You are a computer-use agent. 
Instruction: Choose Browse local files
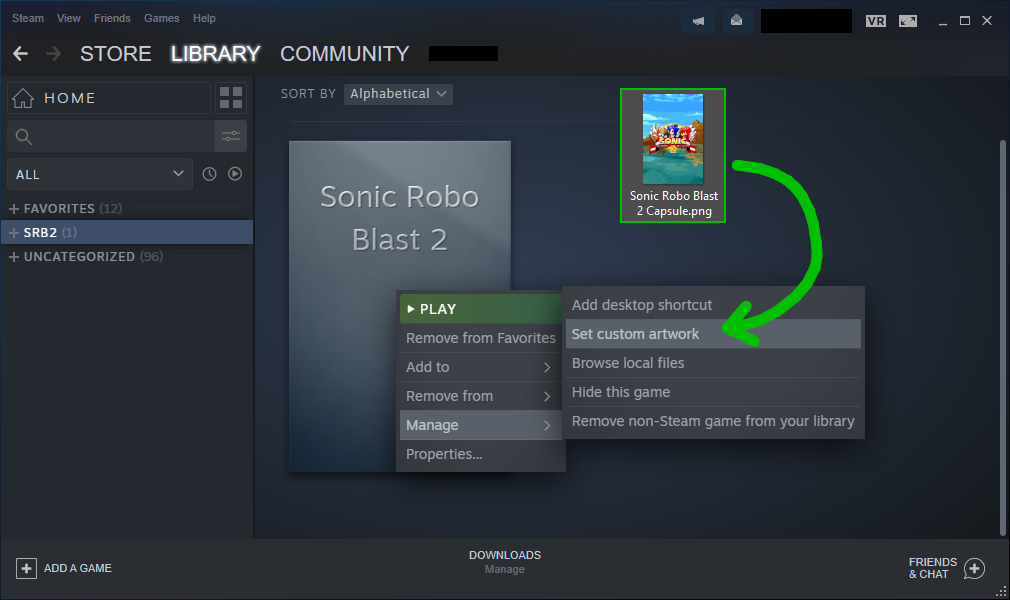pos(713,363)
